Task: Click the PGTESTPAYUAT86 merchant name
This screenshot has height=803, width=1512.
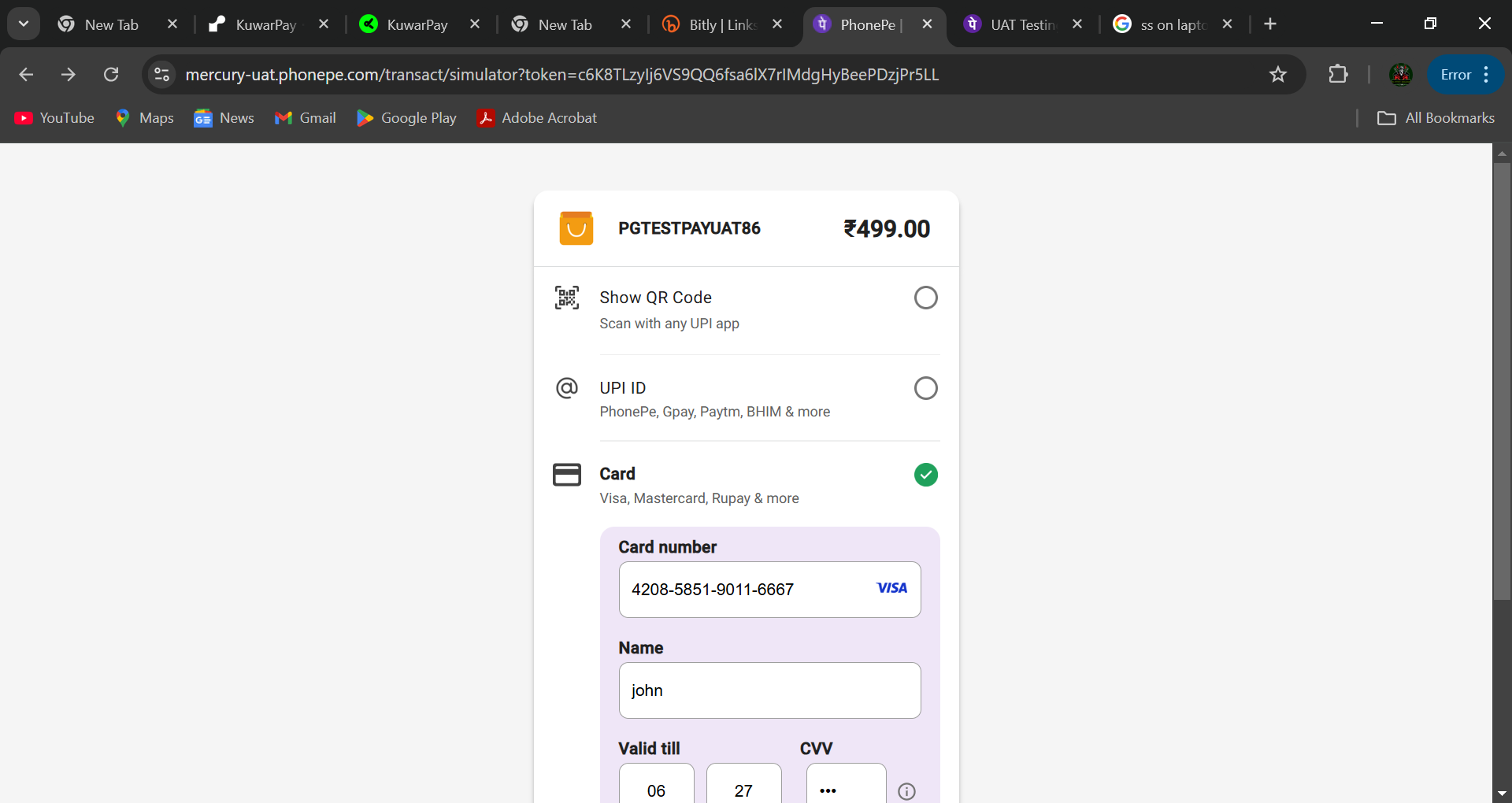Action: pos(689,228)
